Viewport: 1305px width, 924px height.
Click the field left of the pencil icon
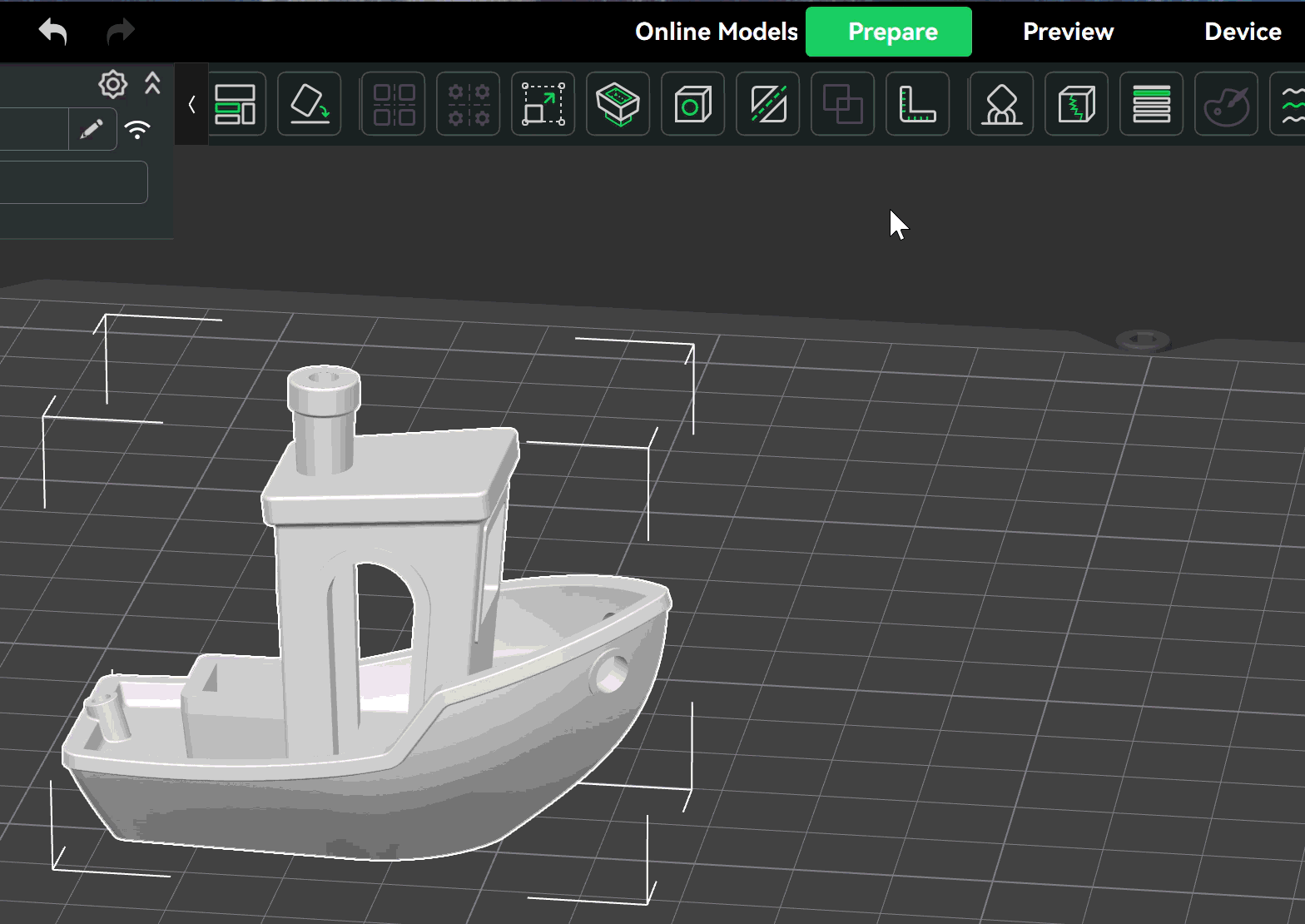pyautogui.click(x=34, y=129)
